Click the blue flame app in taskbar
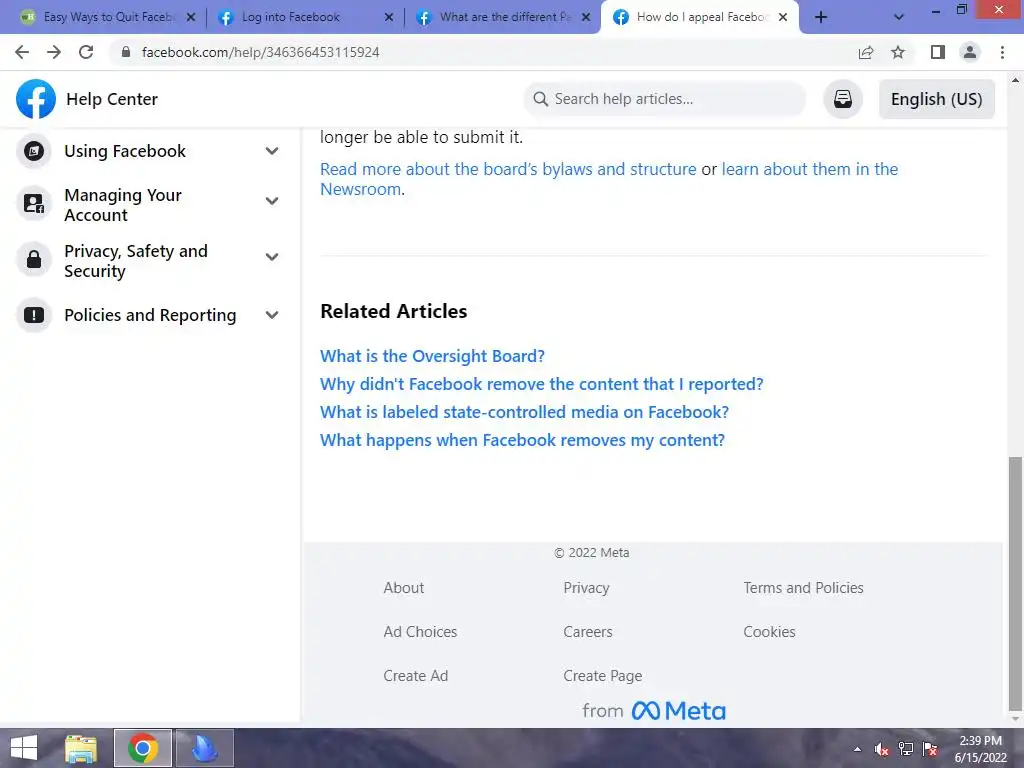The width and height of the screenshot is (1024, 768). [204, 748]
